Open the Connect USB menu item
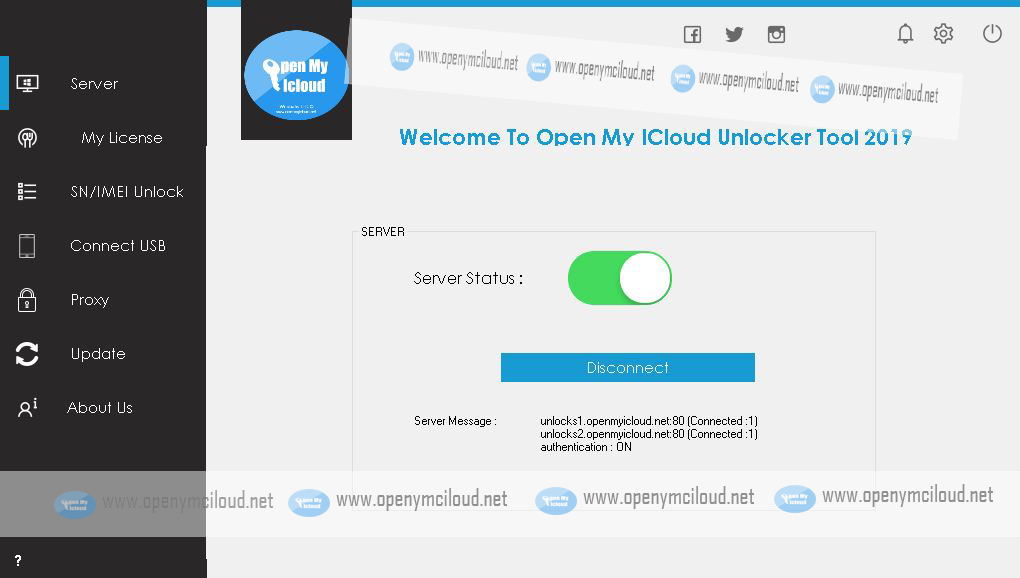The width and height of the screenshot is (1020, 578). (118, 246)
